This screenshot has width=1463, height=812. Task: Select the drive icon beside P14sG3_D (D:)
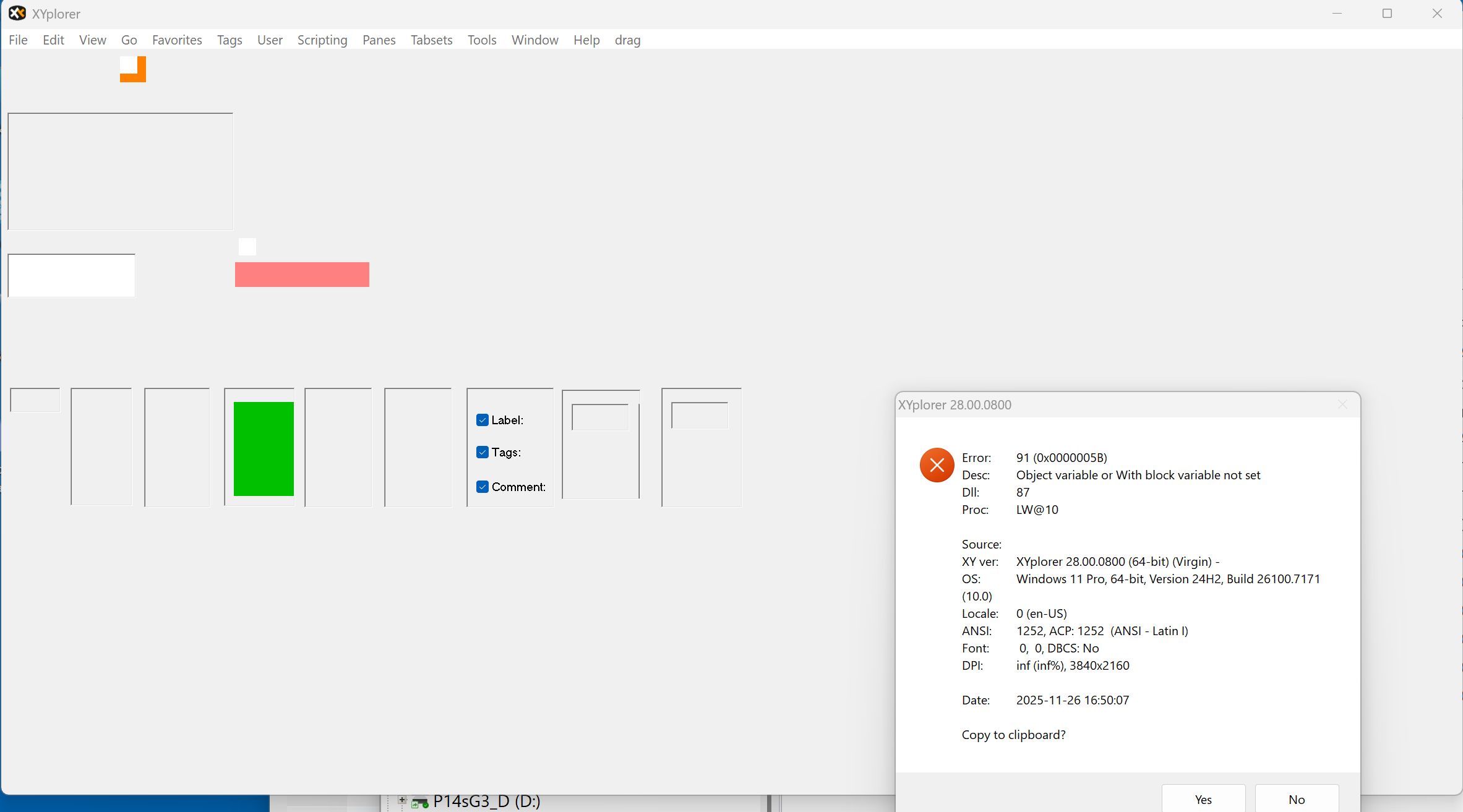pyautogui.click(x=421, y=801)
